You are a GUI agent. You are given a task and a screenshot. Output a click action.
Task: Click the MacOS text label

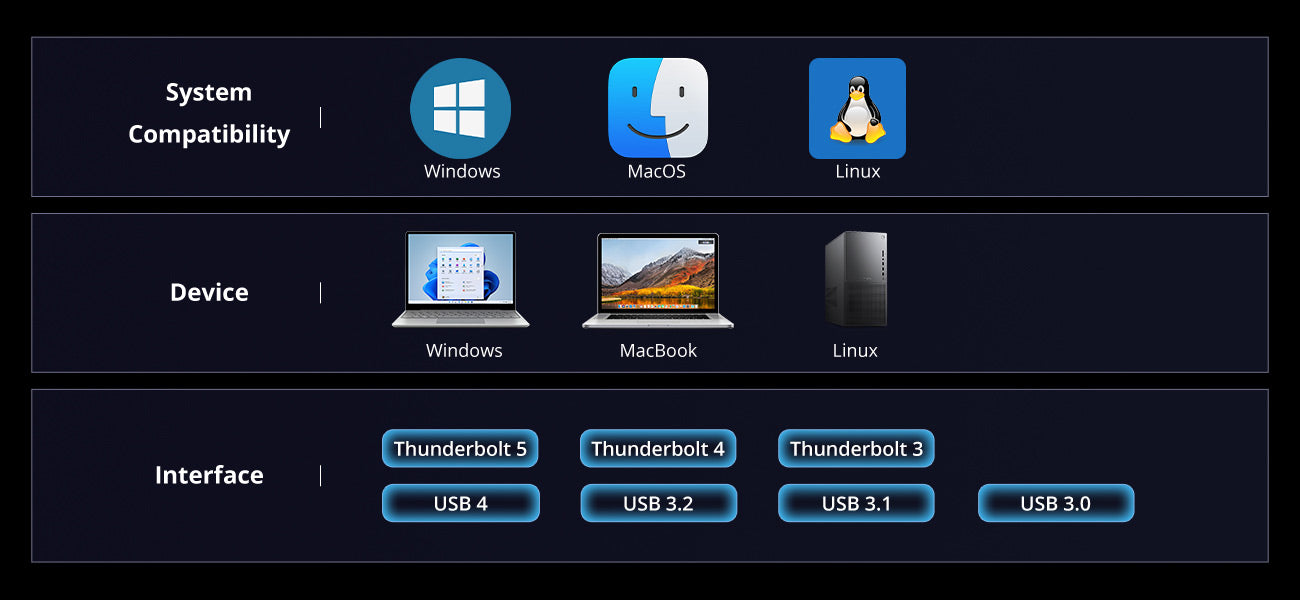tap(657, 171)
